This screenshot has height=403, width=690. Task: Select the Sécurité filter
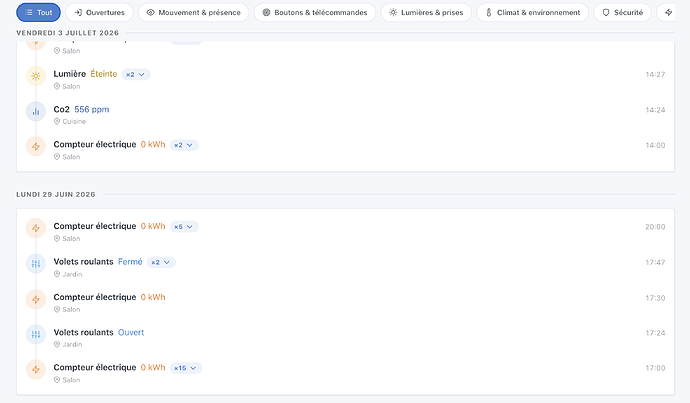tap(622, 12)
